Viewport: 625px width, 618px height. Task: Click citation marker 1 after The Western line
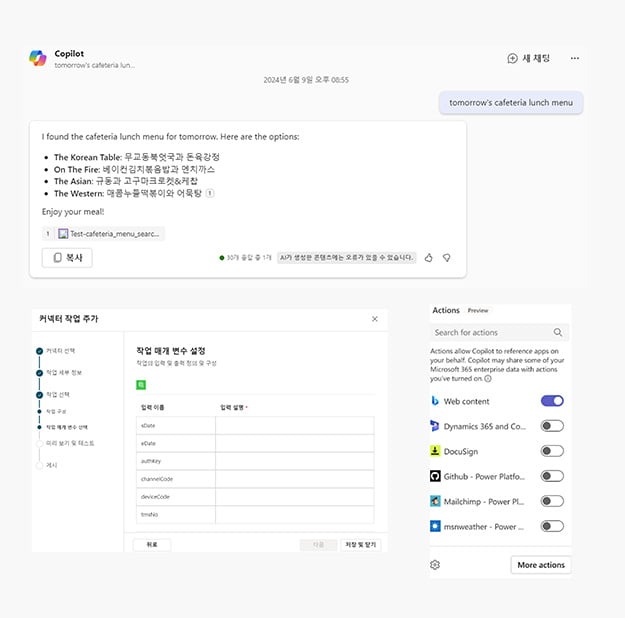pyautogui.click(x=210, y=193)
